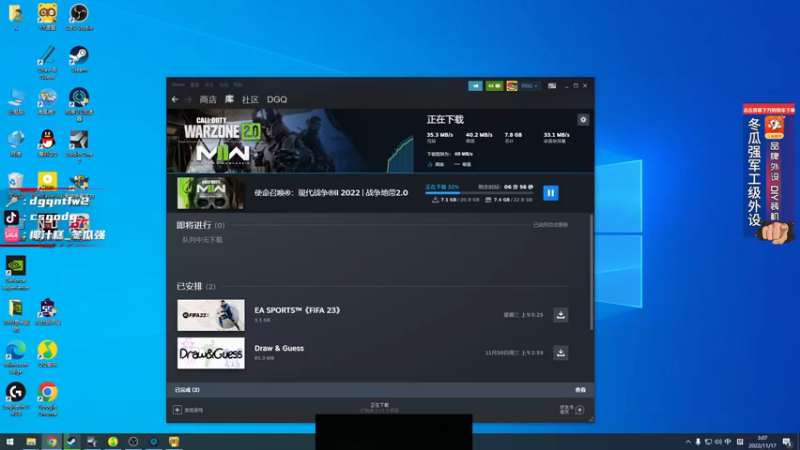
Task: Select the Draw & Guess title text
Action: coord(279,348)
